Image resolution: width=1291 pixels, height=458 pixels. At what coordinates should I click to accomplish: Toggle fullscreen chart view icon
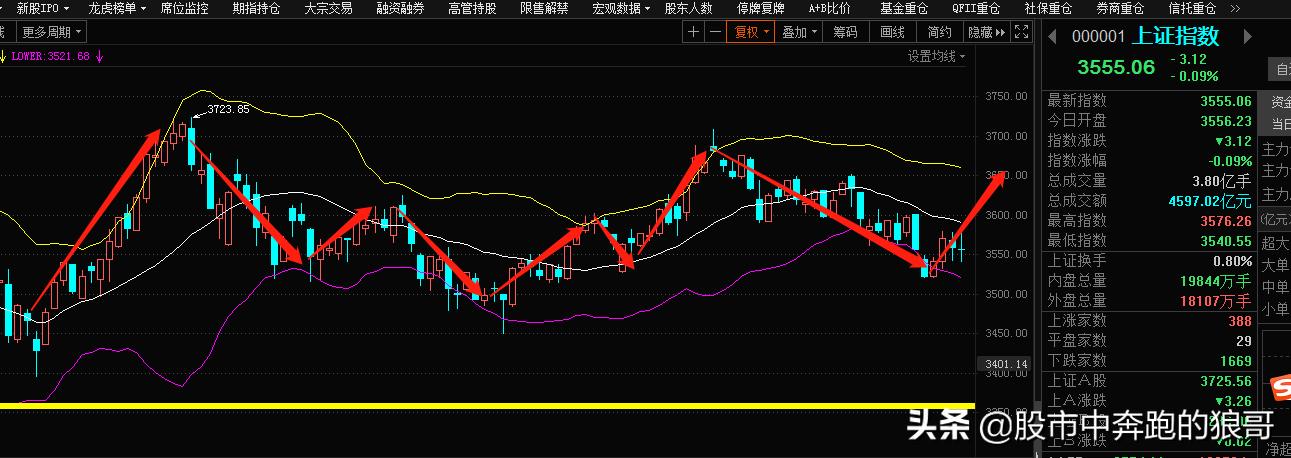click(1021, 32)
